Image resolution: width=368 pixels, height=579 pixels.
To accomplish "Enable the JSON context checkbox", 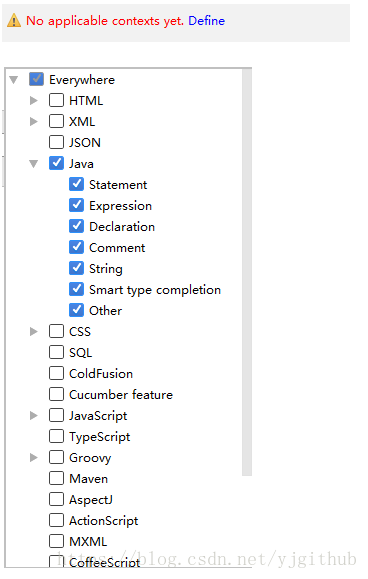I will coord(56,142).
